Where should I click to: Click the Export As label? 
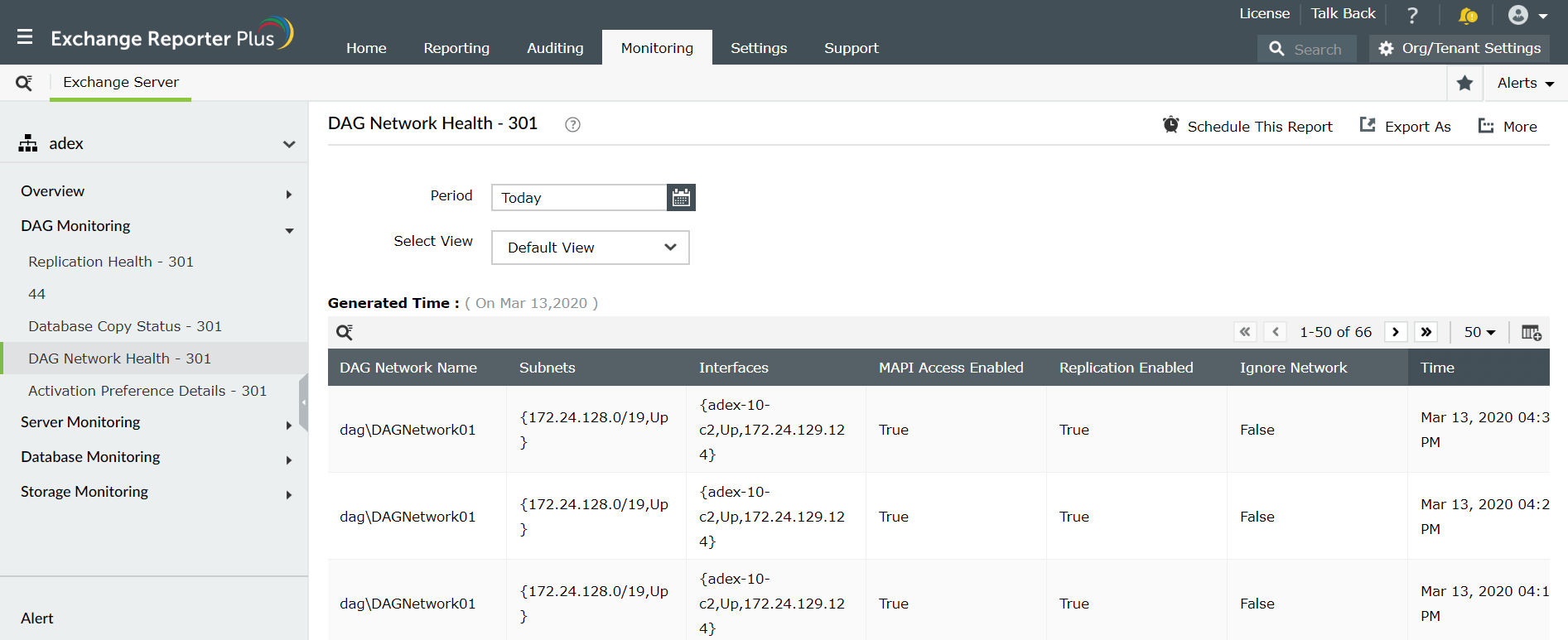pyautogui.click(x=1418, y=127)
